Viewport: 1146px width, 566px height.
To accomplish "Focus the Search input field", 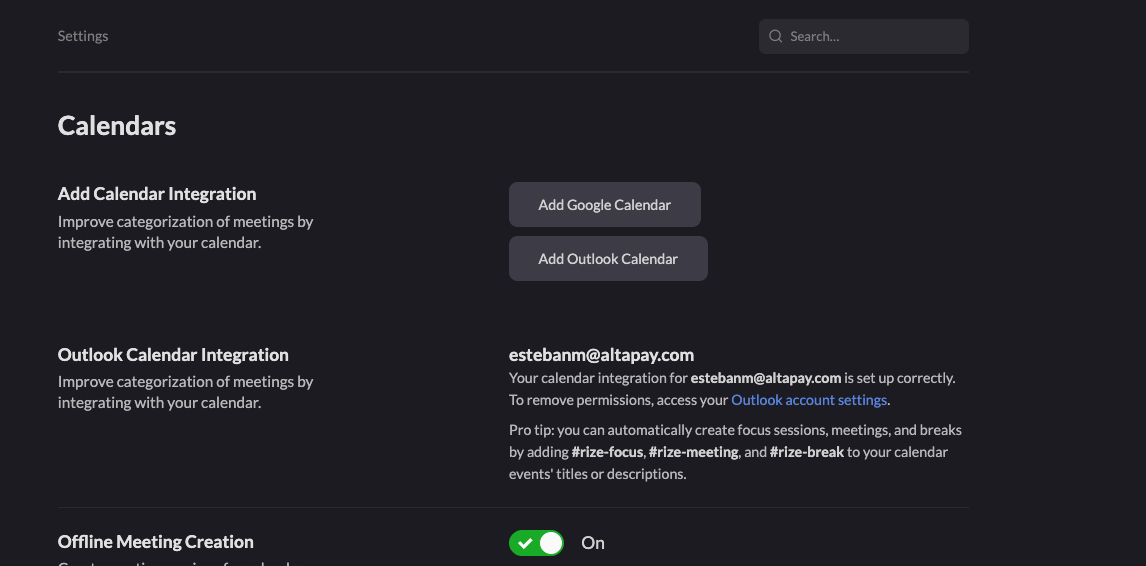I will click(x=864, y=36).
